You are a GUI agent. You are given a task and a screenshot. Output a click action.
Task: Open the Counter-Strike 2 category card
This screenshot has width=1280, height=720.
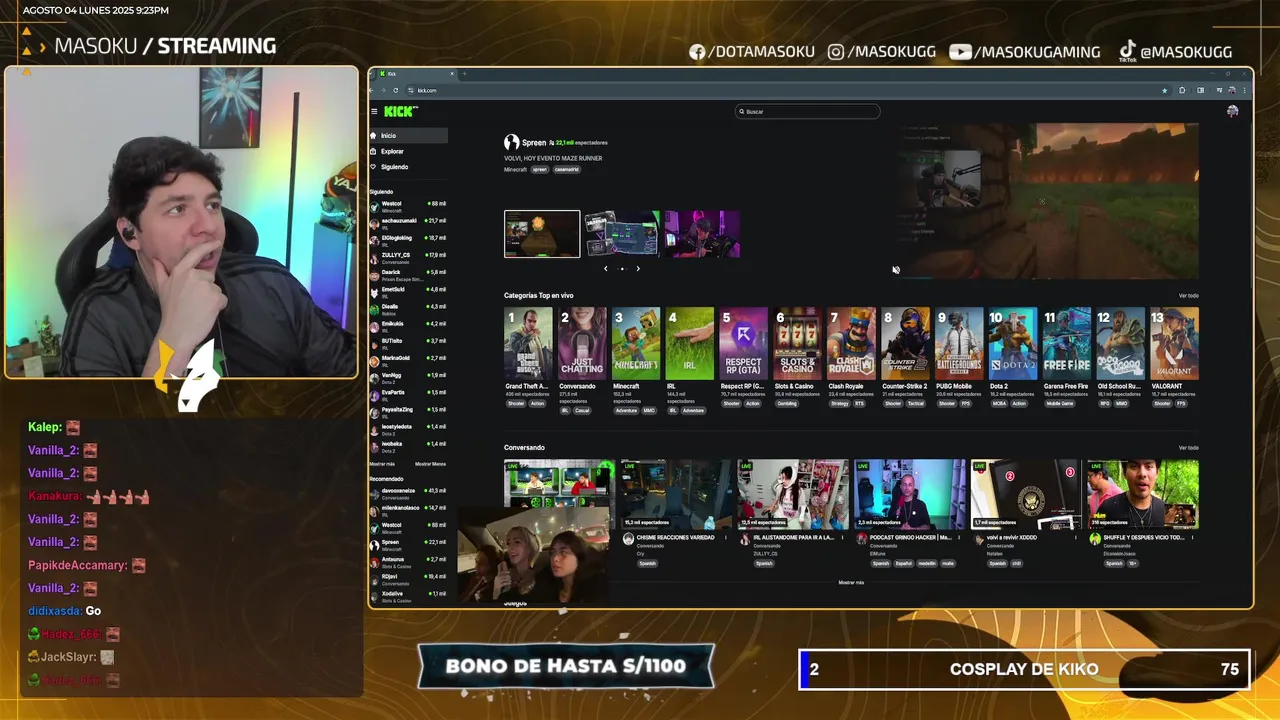click(x=906, y=344)
